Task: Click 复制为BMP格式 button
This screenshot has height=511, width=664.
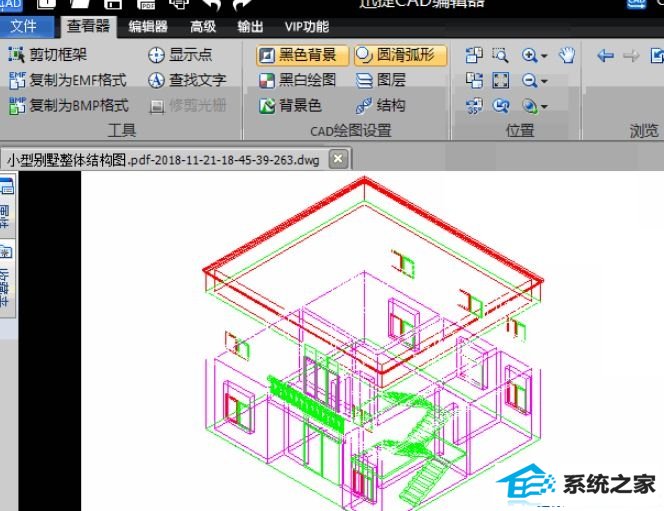Action: tap(68, 105)
